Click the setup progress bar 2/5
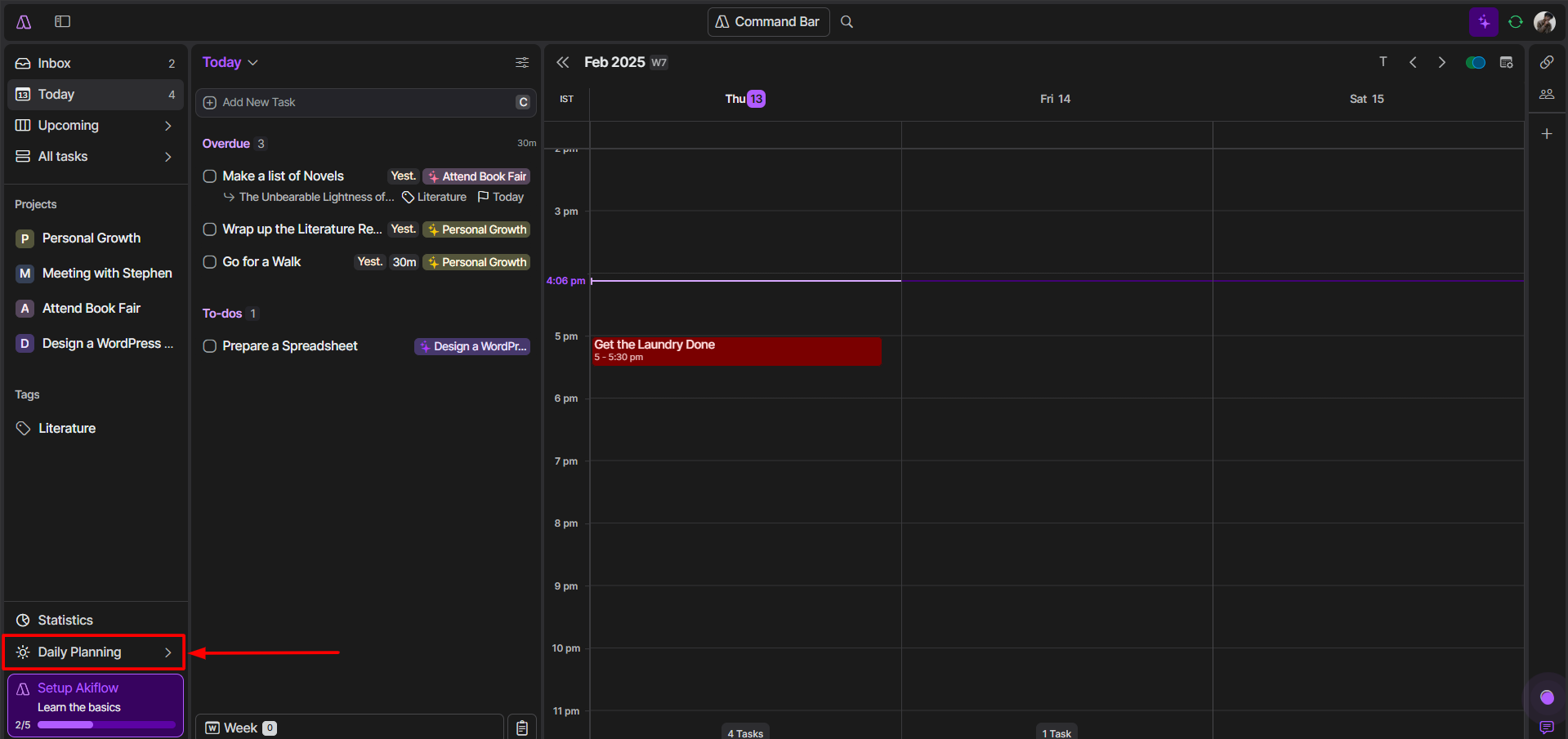The height and width of the screenshot is (739, 1568). [x=106, y=725]
